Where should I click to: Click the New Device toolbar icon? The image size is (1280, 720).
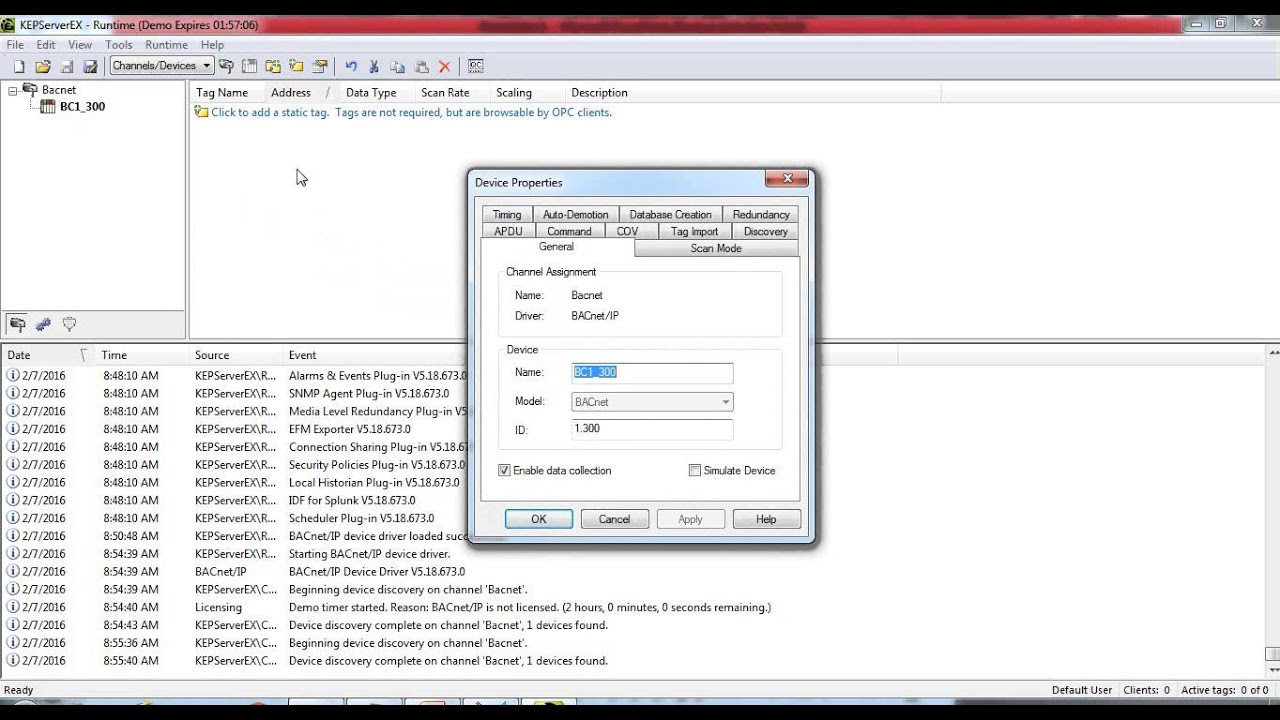pyautogui.click(x=250, y=66)
